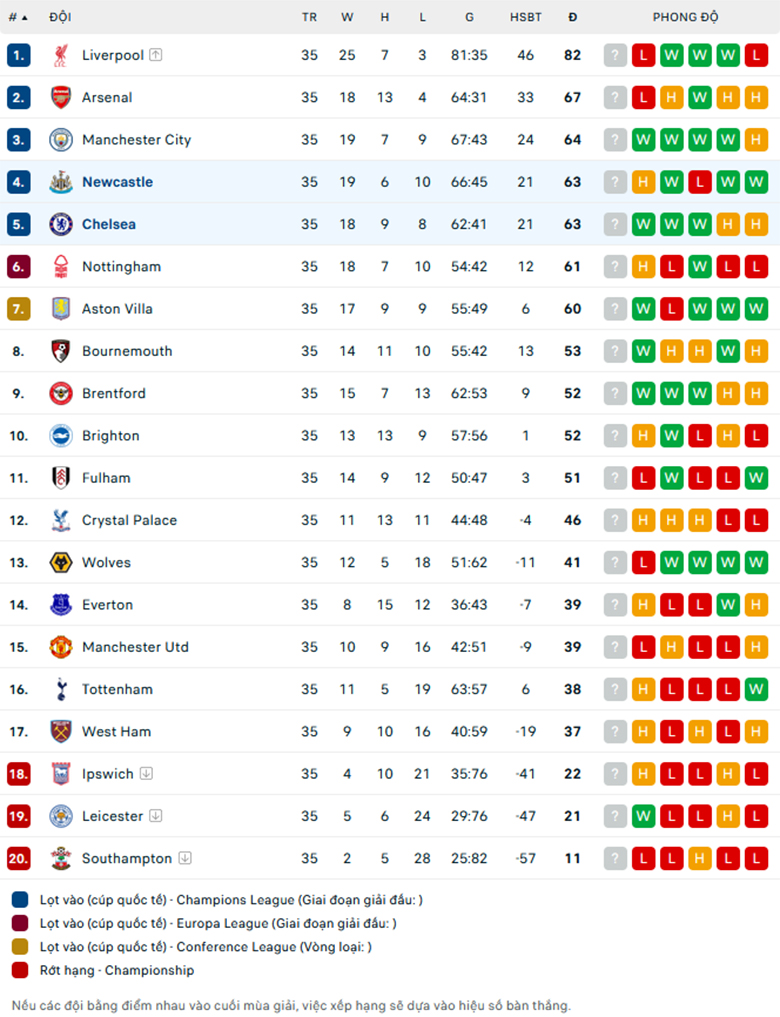Click the Chelsea club crest icon
The image size is (780, 1017).
tap(61, 224)
